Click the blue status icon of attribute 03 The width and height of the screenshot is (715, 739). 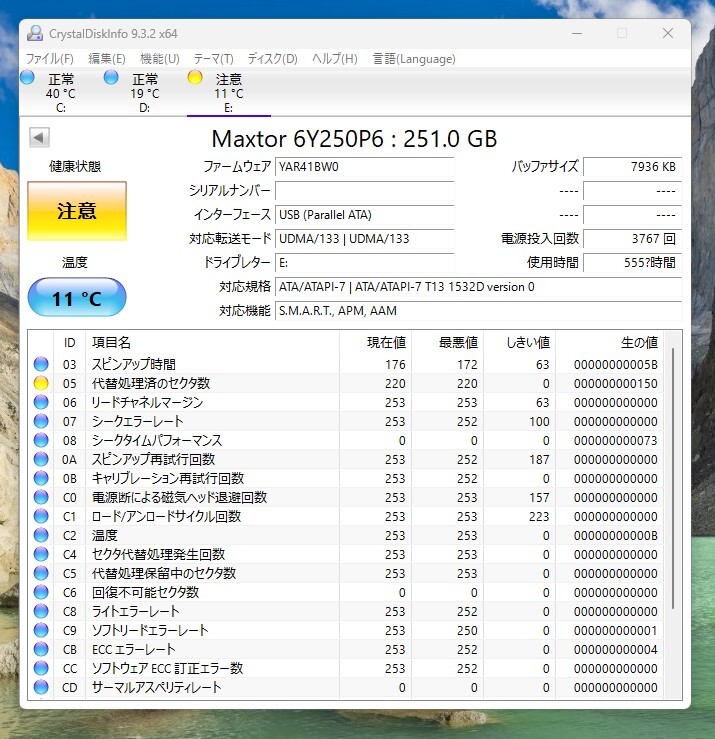pyautogui.click(x=41, y=364)
